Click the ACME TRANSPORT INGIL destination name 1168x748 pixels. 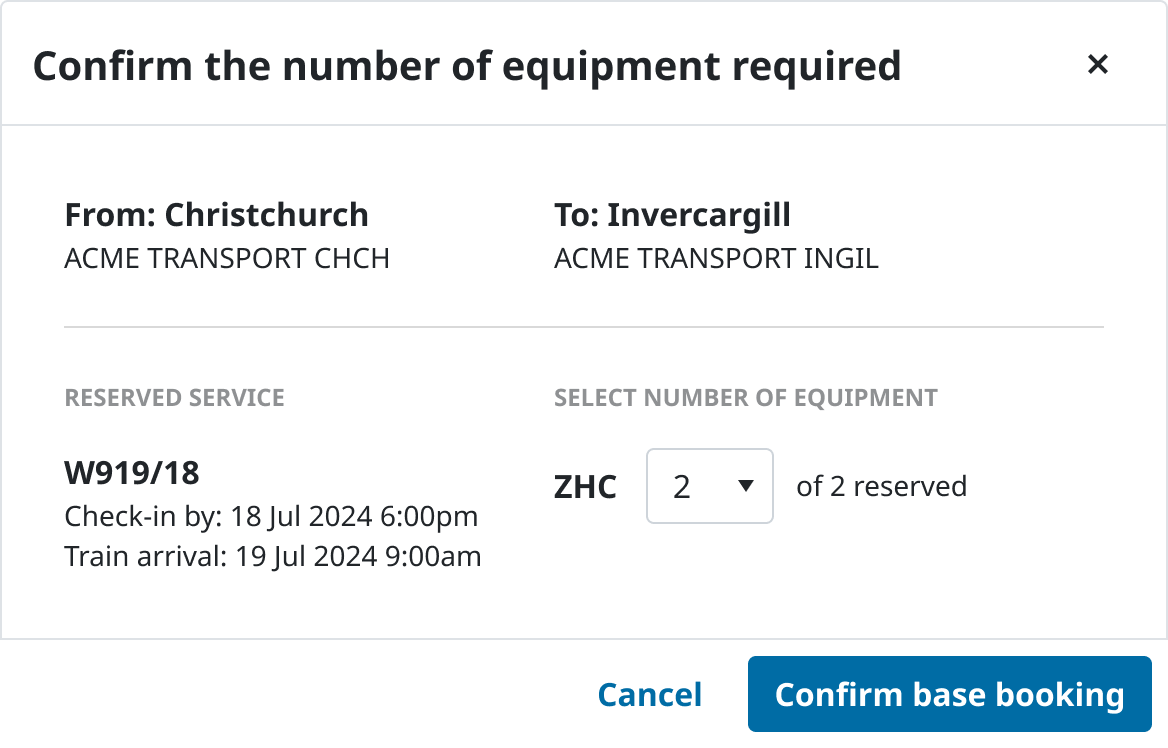(x=716, y=259)
